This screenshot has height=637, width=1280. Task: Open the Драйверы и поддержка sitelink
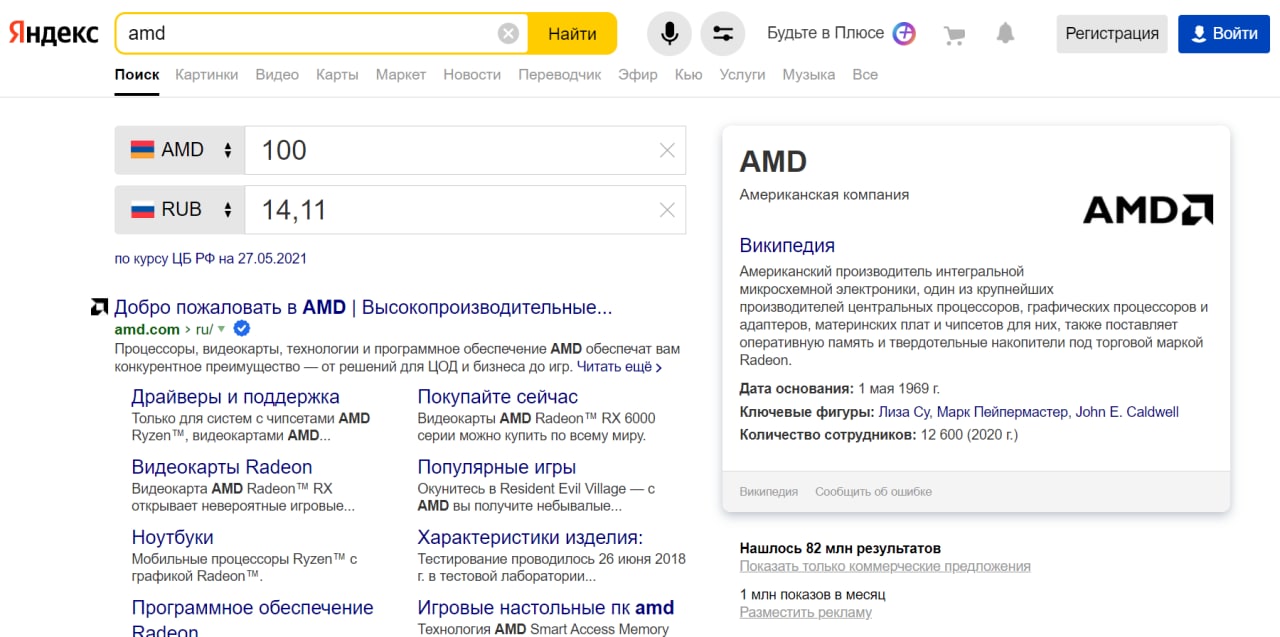click(236, 397)
